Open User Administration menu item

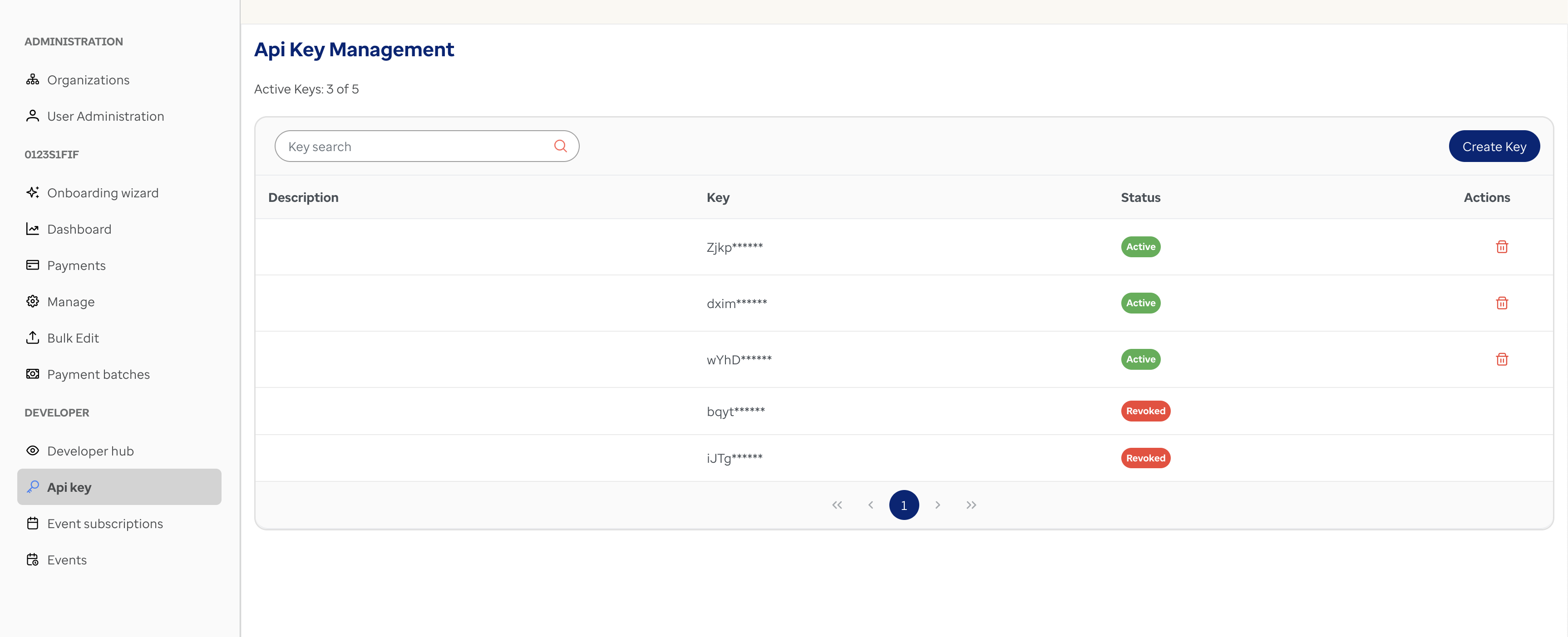(x=105, y=116)
